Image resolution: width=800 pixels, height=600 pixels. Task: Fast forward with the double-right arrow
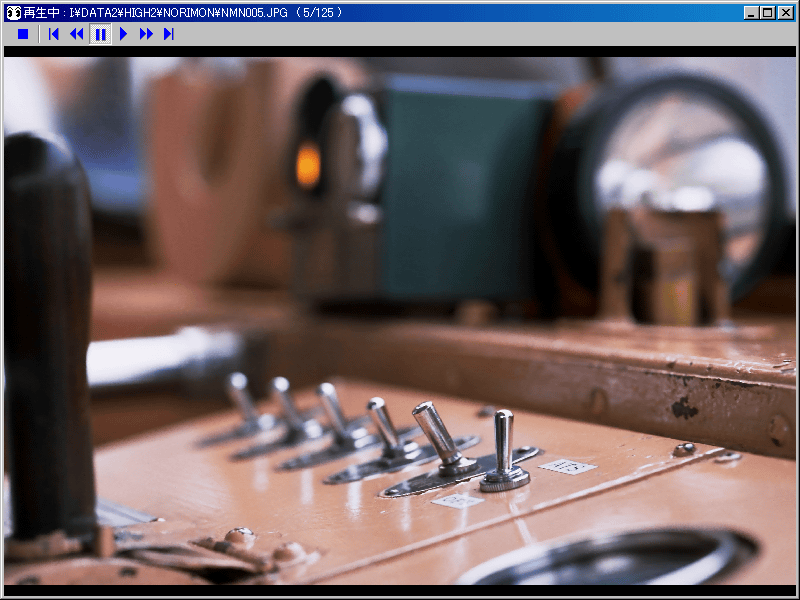tap(146, 34)
